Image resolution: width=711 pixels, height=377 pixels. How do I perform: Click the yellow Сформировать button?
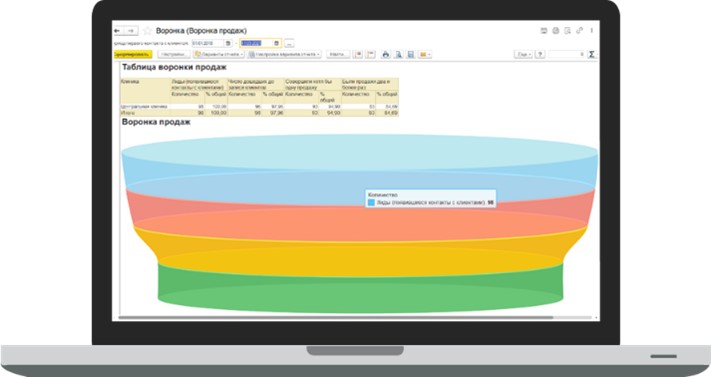[x=132, y=54]
